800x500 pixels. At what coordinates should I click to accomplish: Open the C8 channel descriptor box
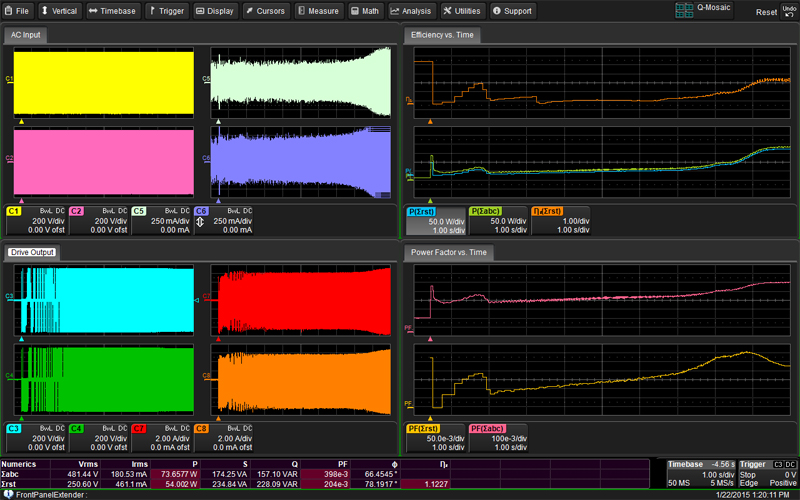(x=223, y=438)
